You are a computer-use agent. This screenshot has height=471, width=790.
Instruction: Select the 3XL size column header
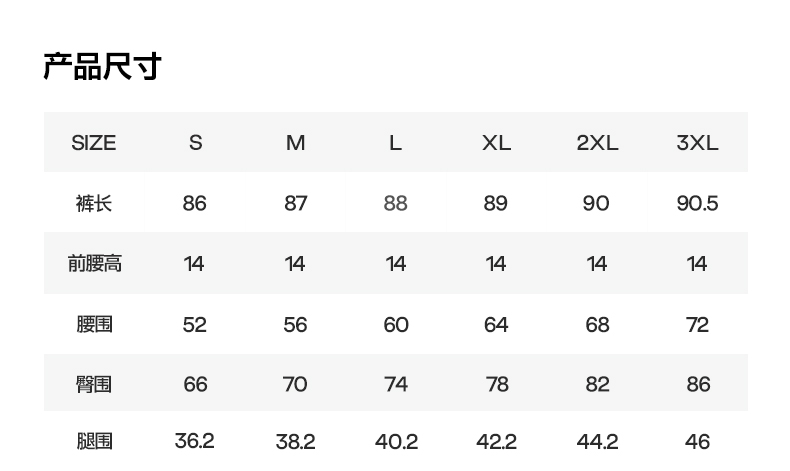697,143
